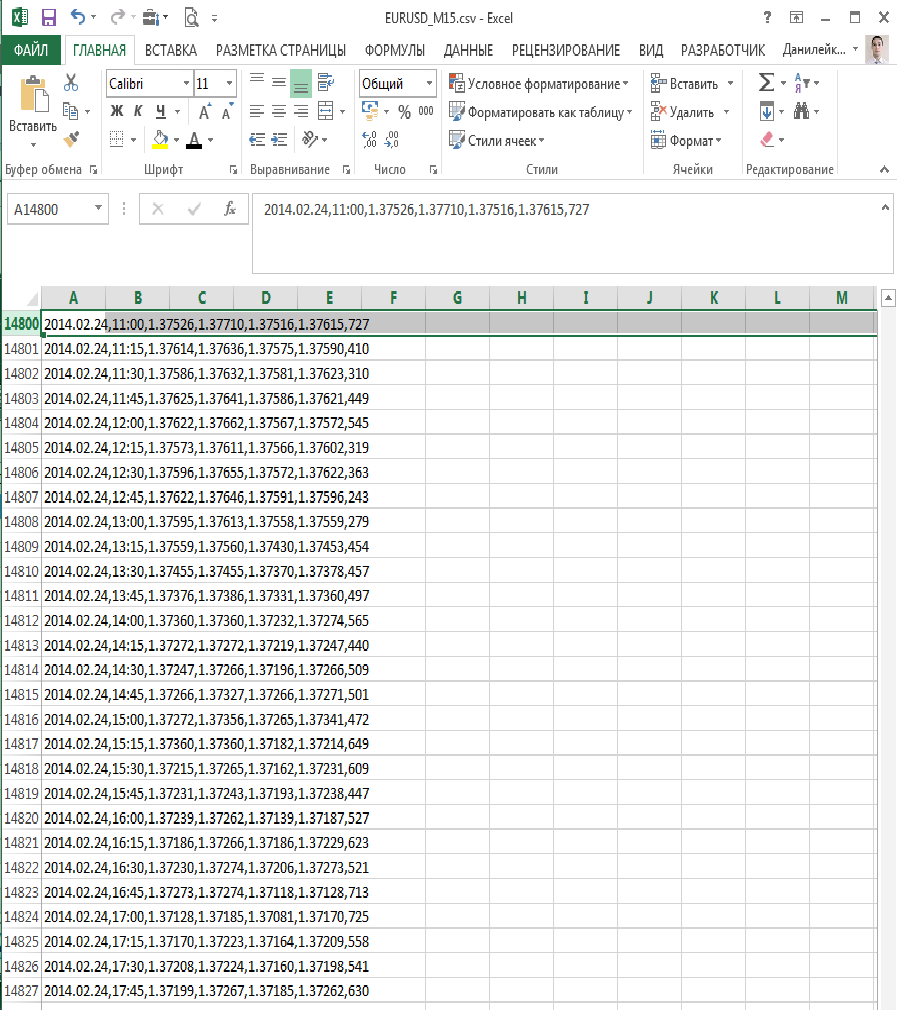Increase decimal places icon
This screenshot has width=897, height=1010.
pos(370,139)
